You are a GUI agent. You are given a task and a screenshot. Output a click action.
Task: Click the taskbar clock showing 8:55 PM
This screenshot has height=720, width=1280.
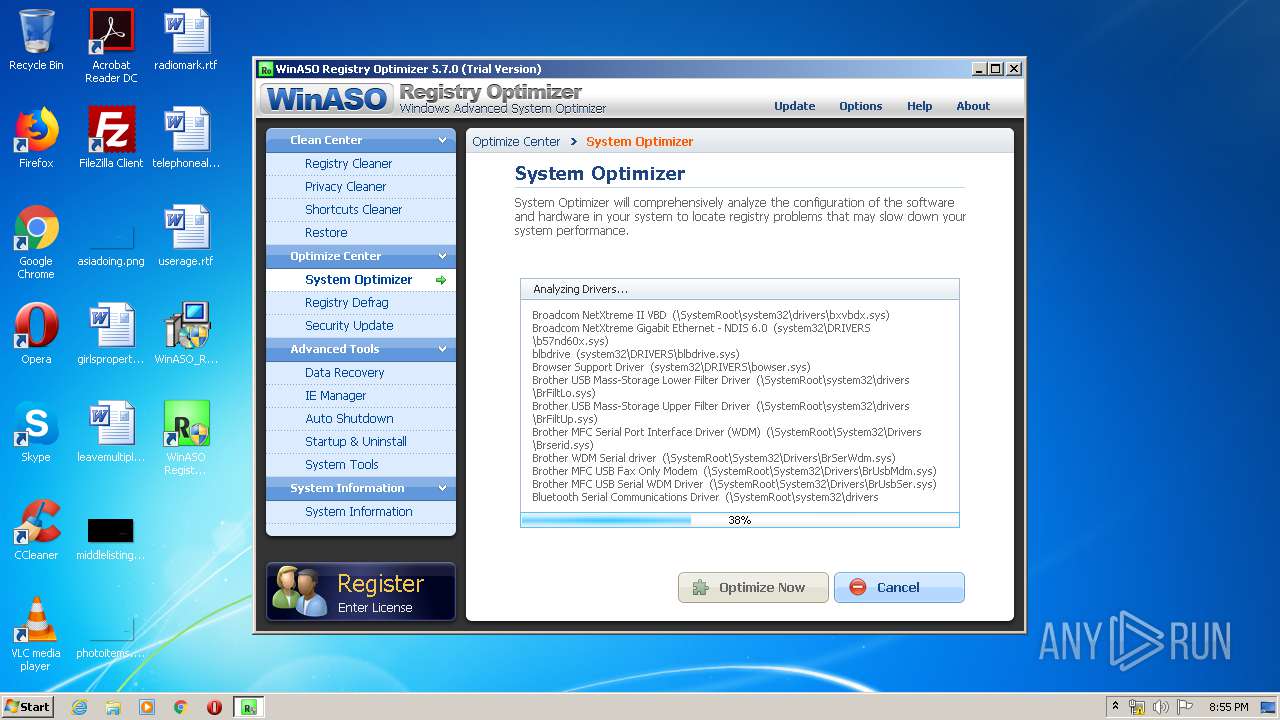coord(1228,707)
